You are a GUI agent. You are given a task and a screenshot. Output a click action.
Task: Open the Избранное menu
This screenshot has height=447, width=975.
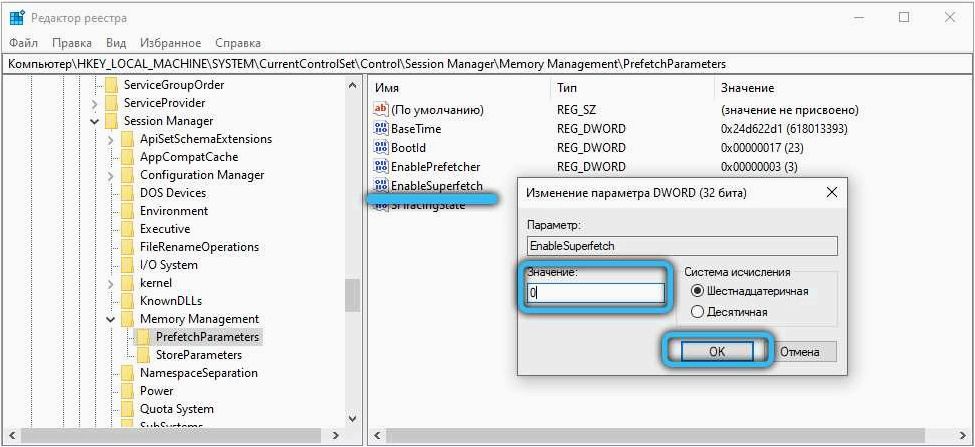click(170, 43)
